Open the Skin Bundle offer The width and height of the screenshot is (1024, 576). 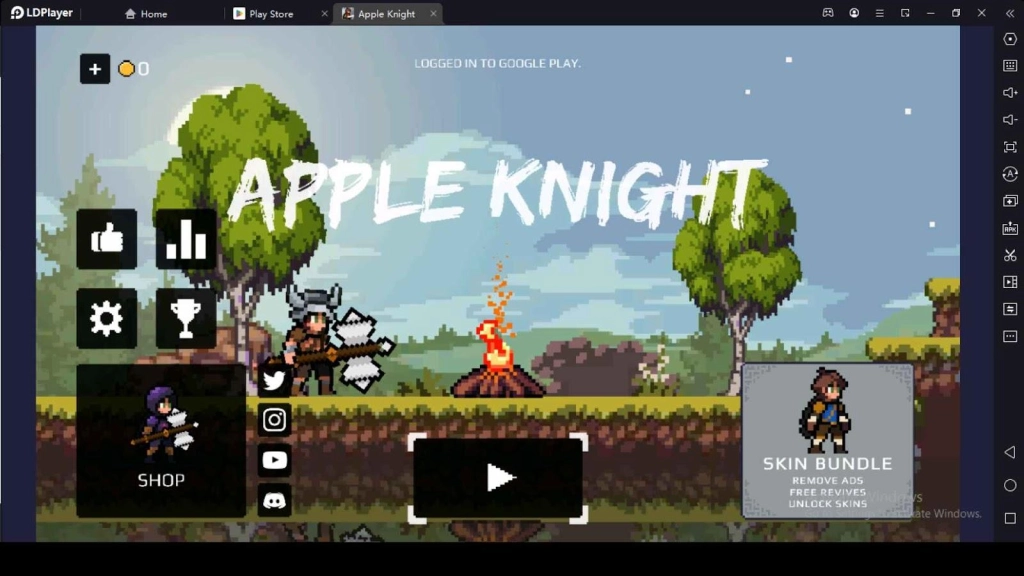click(827, 441)
